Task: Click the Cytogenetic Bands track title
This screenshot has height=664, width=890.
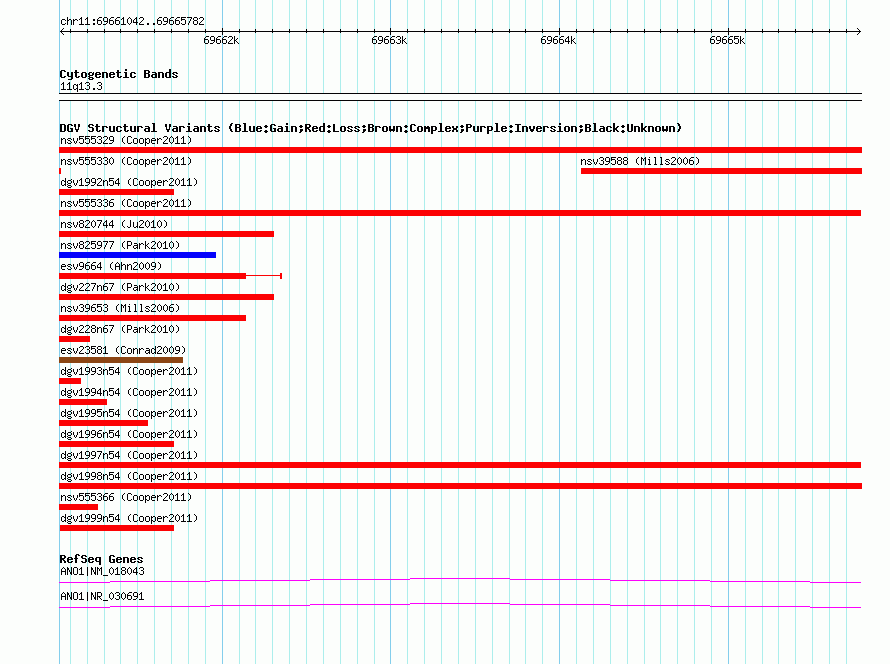Action: pyautogui.click(x=119, y=74)
